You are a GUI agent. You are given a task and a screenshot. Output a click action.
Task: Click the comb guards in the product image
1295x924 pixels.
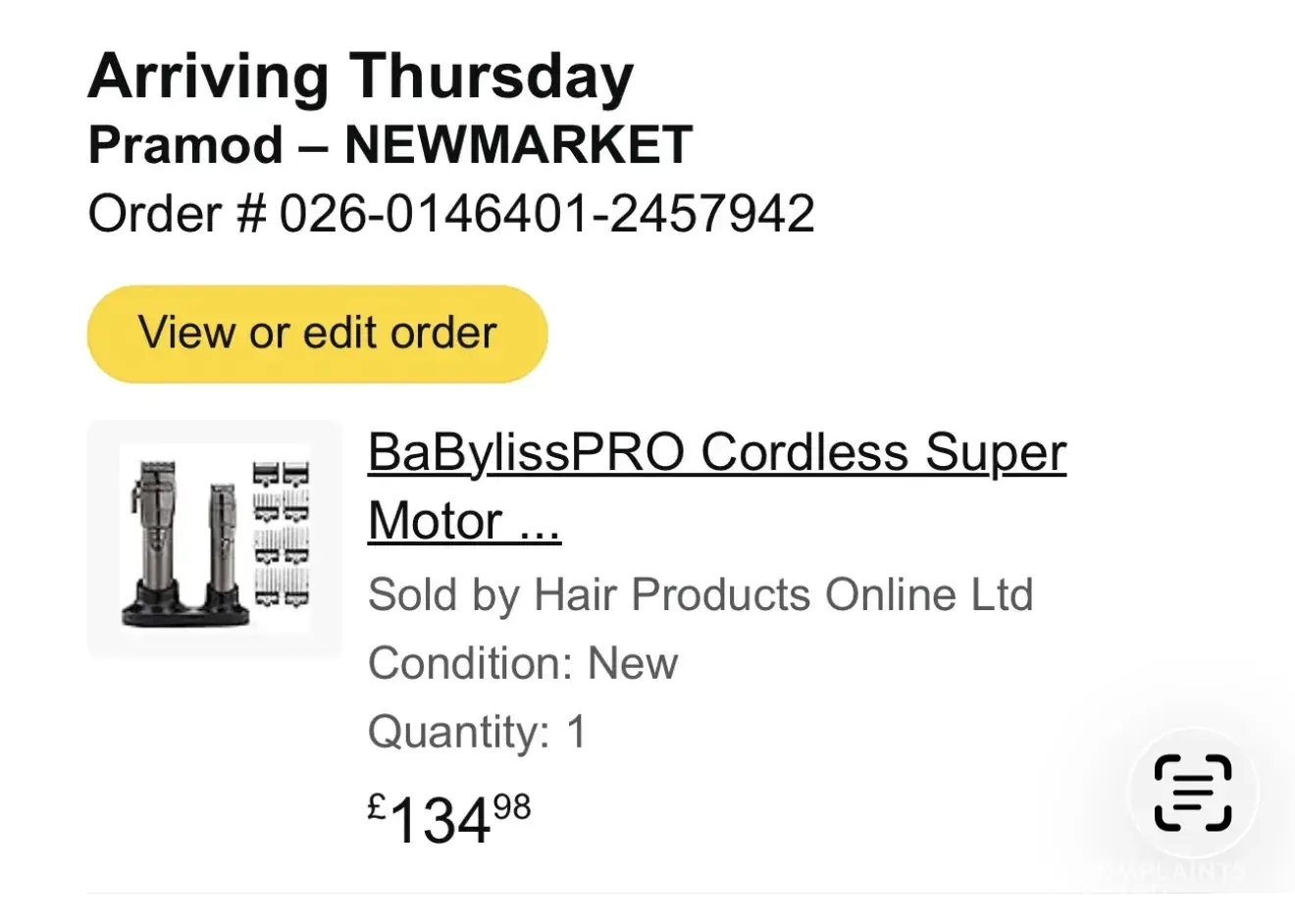coord(282,530)
